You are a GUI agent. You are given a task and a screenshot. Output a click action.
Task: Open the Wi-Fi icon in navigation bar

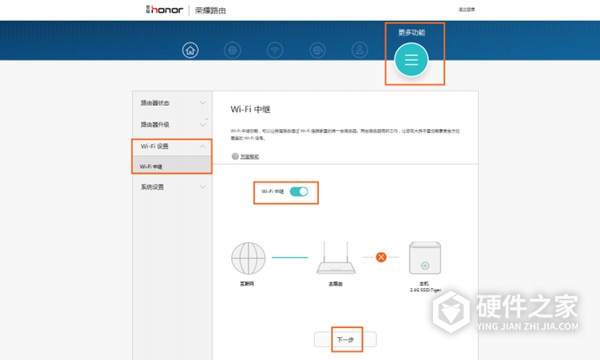[275, 50]
